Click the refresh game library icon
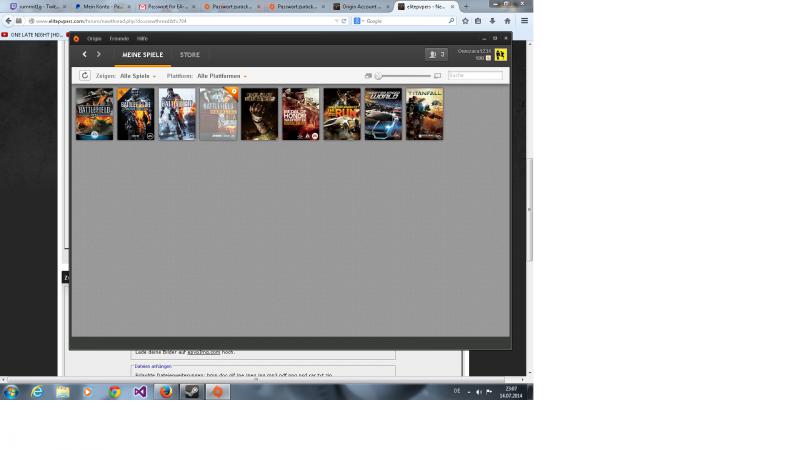This screenshot has height=450, width=800. pos(85,75)
